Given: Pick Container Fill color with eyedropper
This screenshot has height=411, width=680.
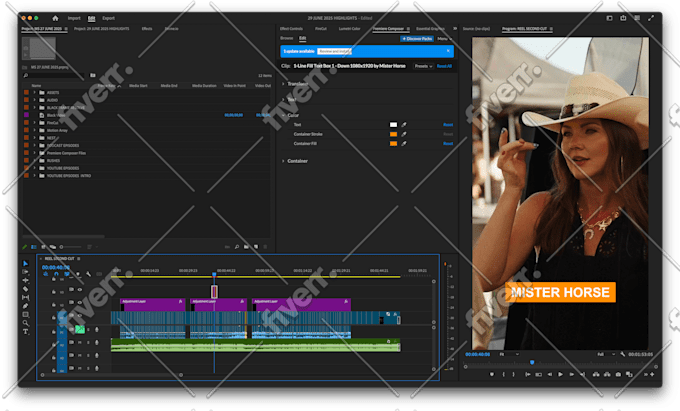Looking at the screenshot, I should [404, 144].
